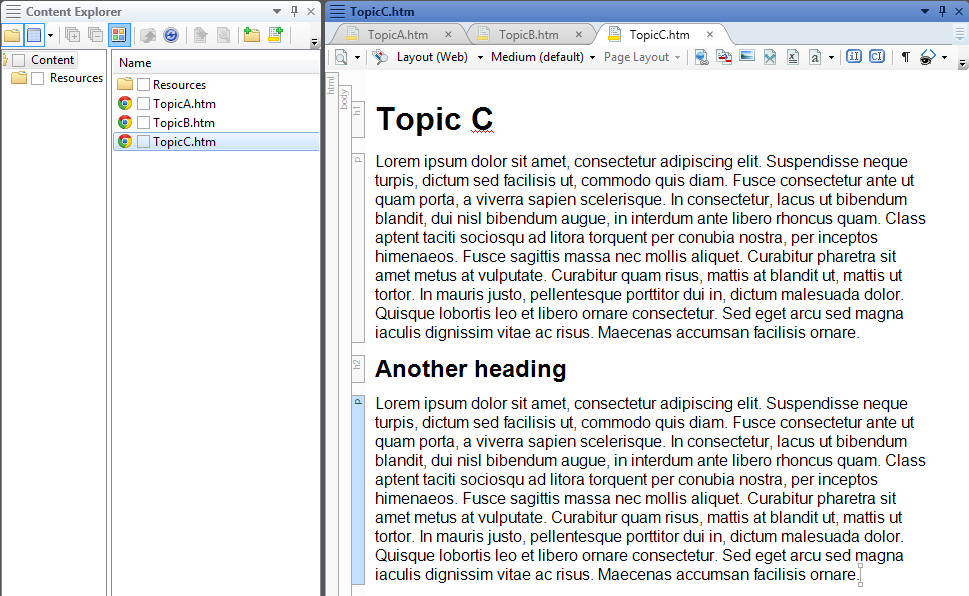
Task: Insert a variable using the x document icon
Action: pos(792,57)
